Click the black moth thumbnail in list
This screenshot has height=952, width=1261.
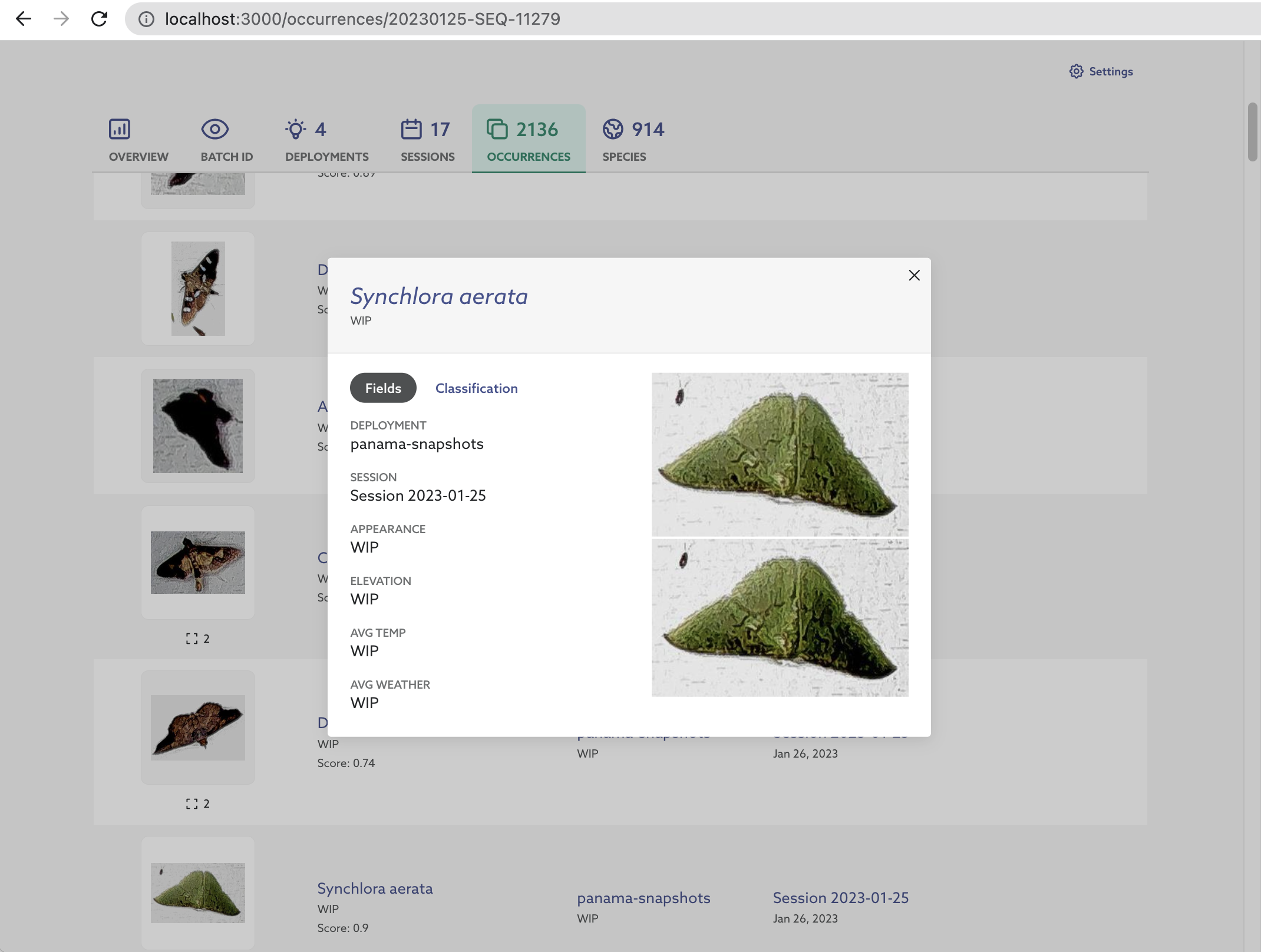click(198, 426)
